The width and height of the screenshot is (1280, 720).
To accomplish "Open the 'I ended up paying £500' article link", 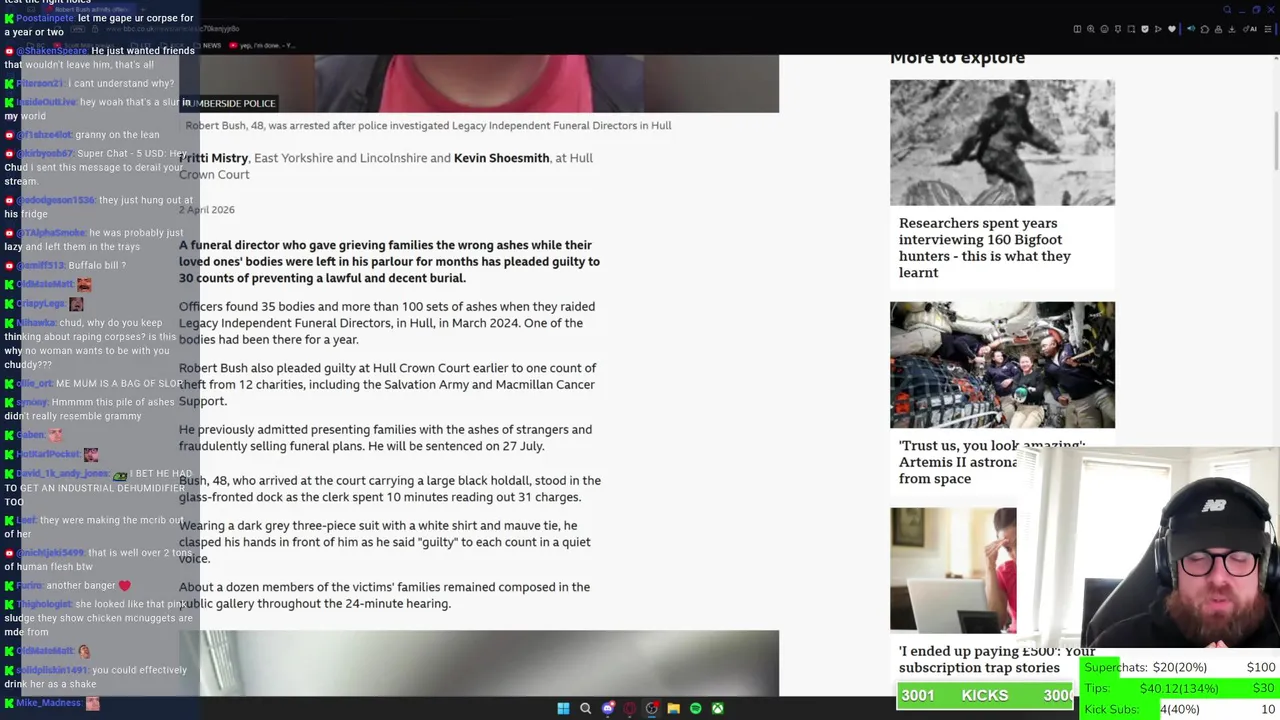I will (x=996, y=659).
